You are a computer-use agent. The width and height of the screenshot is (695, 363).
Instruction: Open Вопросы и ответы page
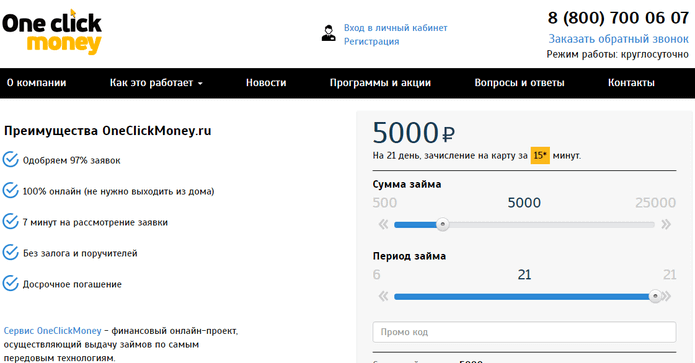(x=519, y=83)
